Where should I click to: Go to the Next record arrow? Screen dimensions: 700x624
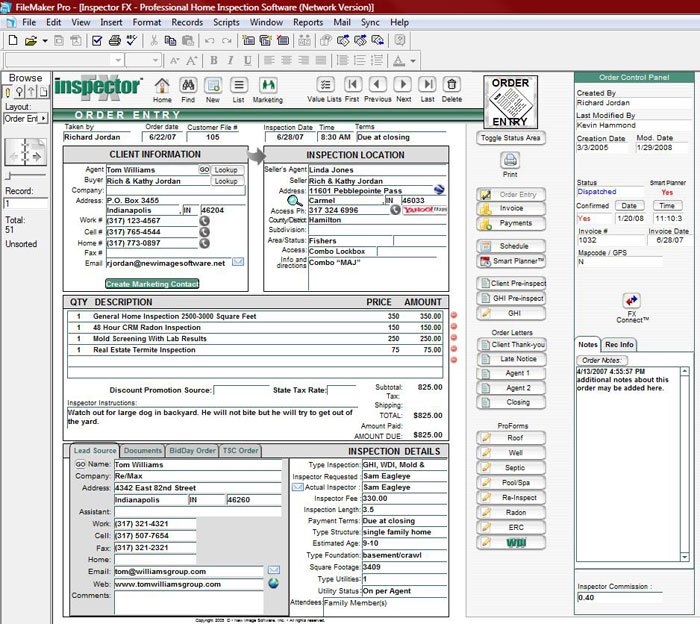(403, 86)
